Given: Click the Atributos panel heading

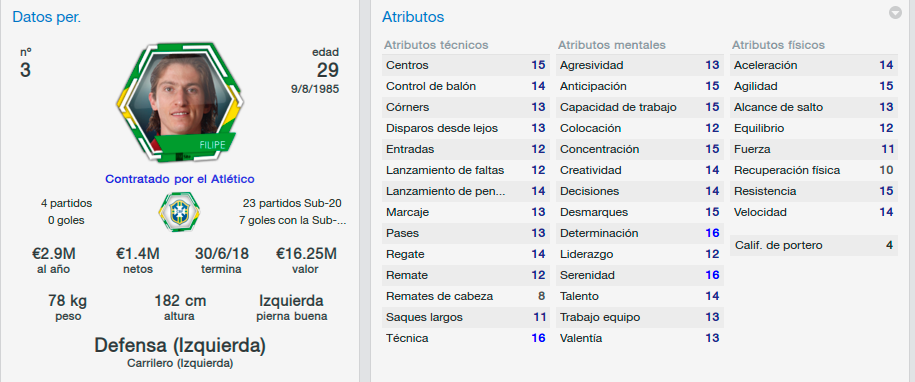Looking at the screenshot, I should pos(413,17).
